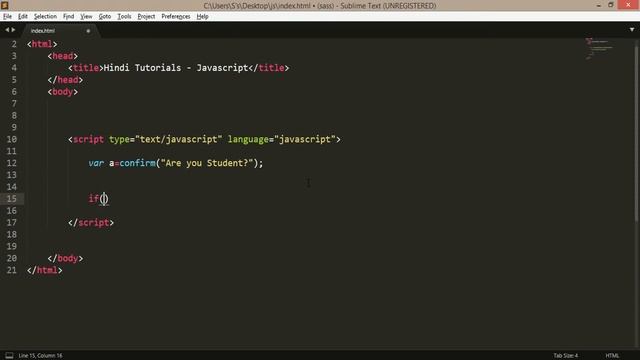Toggle the side bar panel switcher icon
The image size is (640, 360).
tap(9, 356)
